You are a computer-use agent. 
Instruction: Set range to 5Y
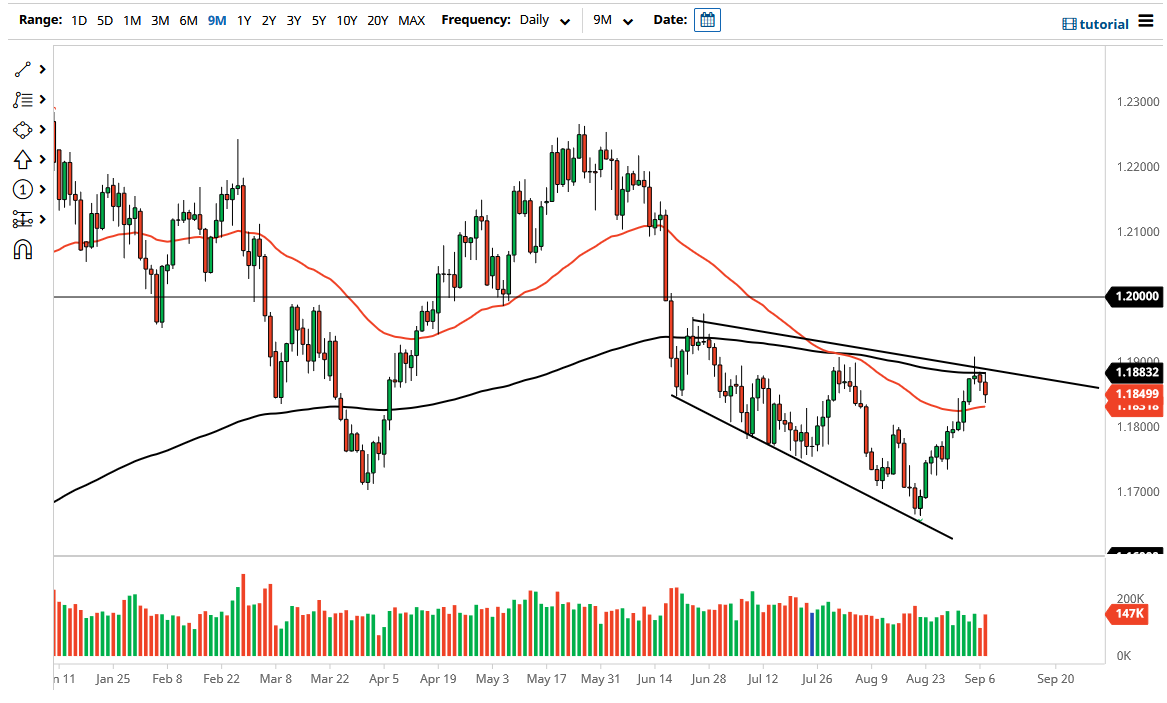[318, 20]
